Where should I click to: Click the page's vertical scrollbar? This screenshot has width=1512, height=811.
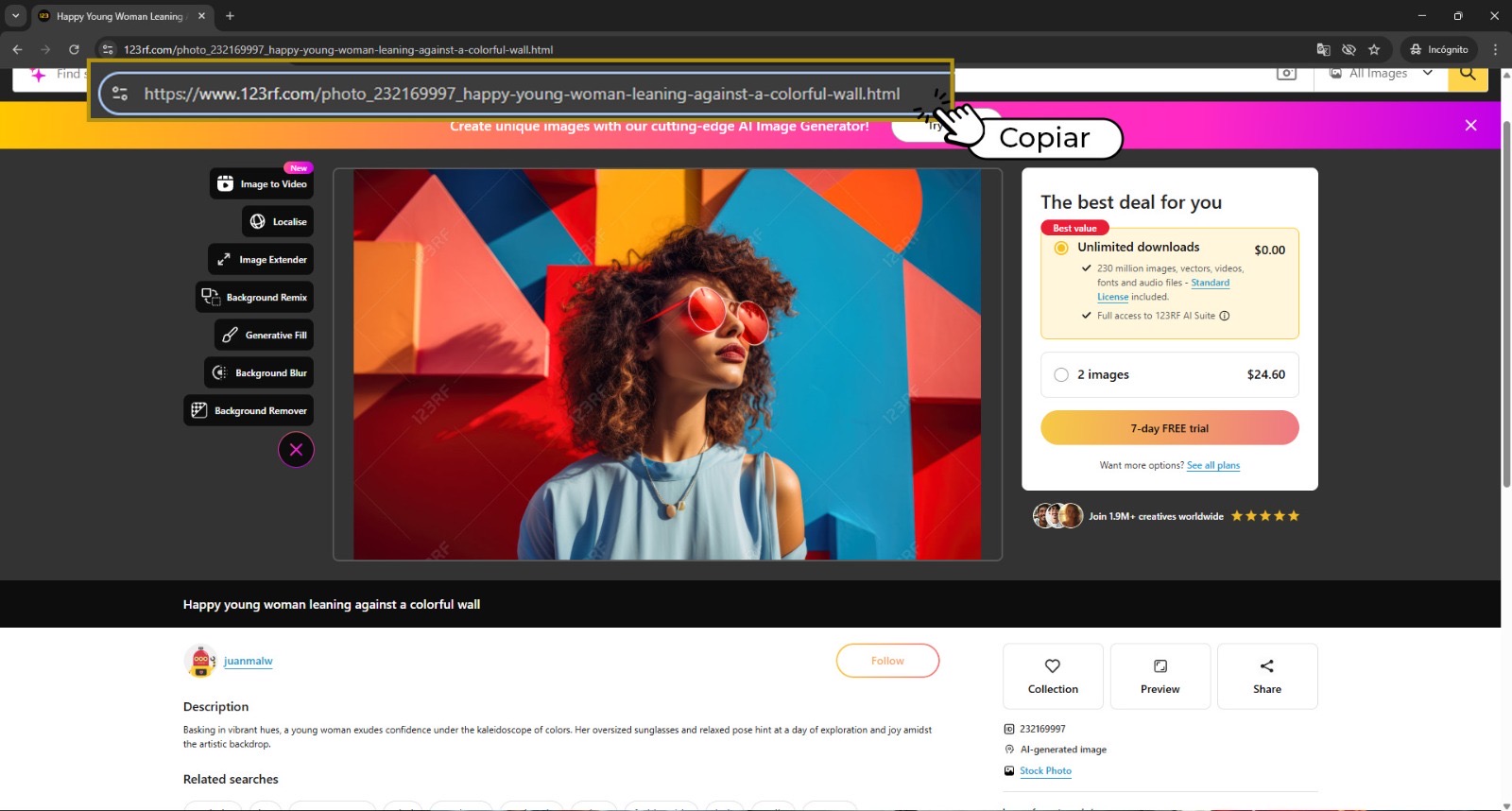pyautogui.click(x=1506, y=302)
